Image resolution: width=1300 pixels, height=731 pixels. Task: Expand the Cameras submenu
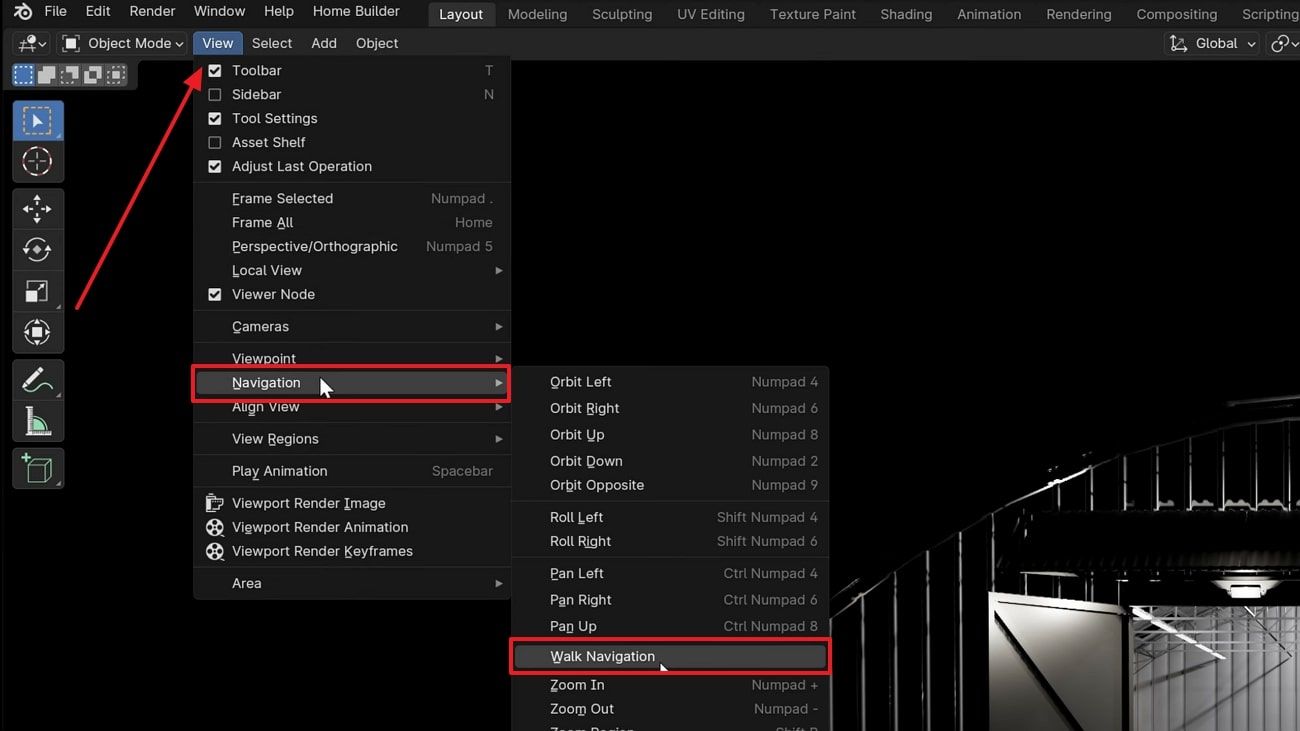tap(261, 326)
